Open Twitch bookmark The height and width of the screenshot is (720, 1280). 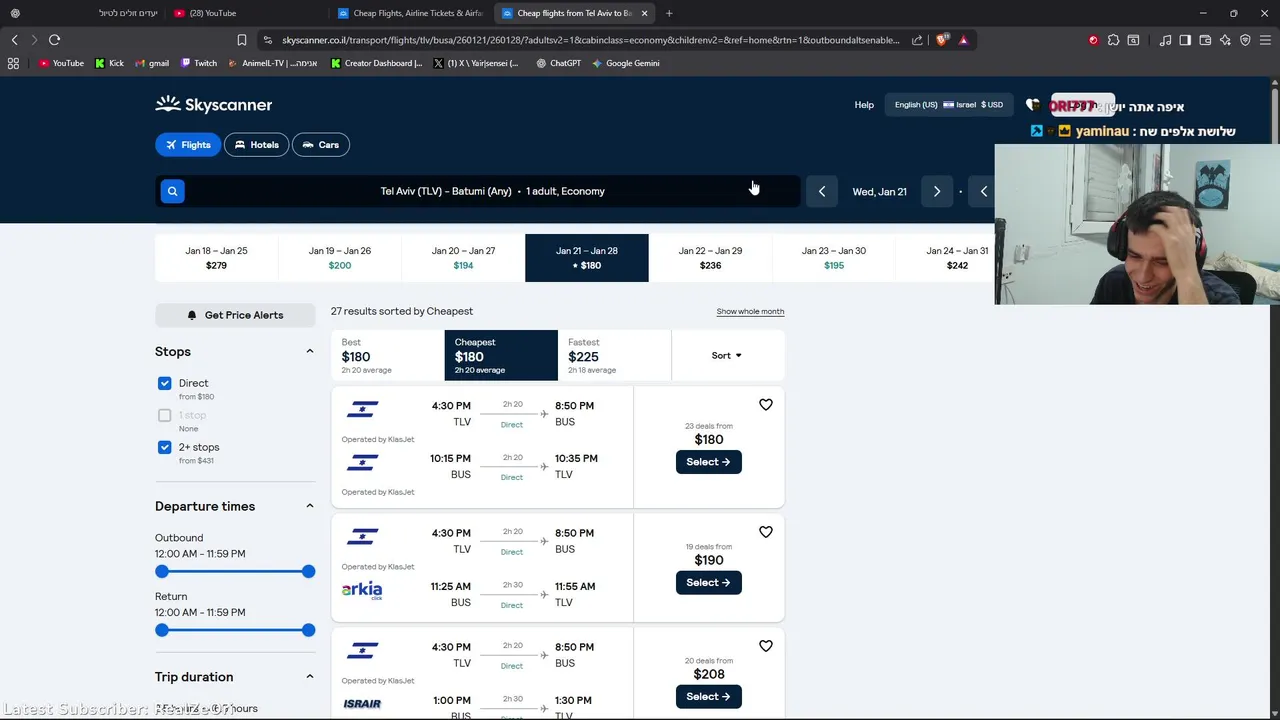pos(199,63)
